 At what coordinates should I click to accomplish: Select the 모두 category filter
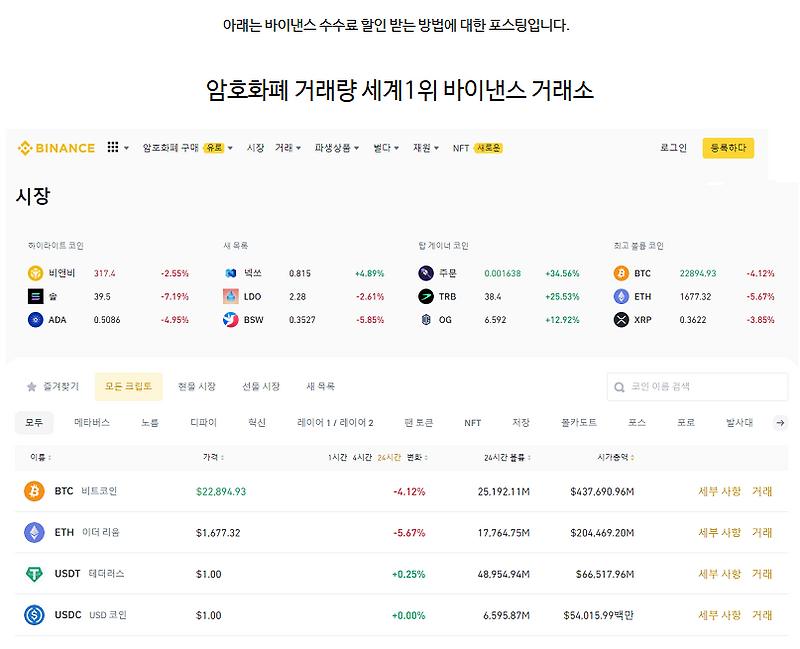click(34, 423)
